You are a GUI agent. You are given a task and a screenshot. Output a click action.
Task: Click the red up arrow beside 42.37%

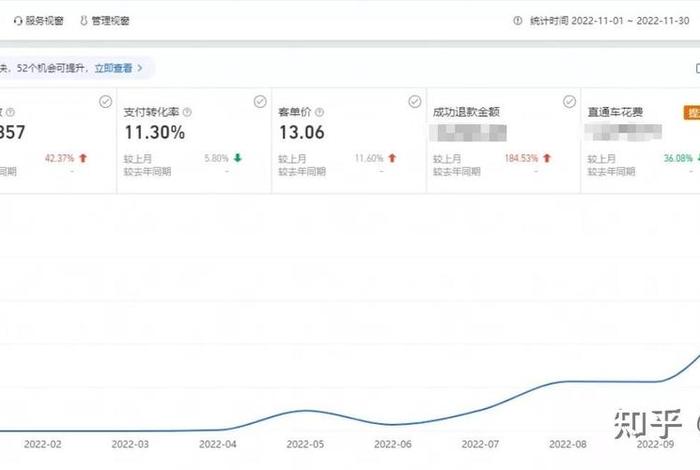[x=83, y=158]
